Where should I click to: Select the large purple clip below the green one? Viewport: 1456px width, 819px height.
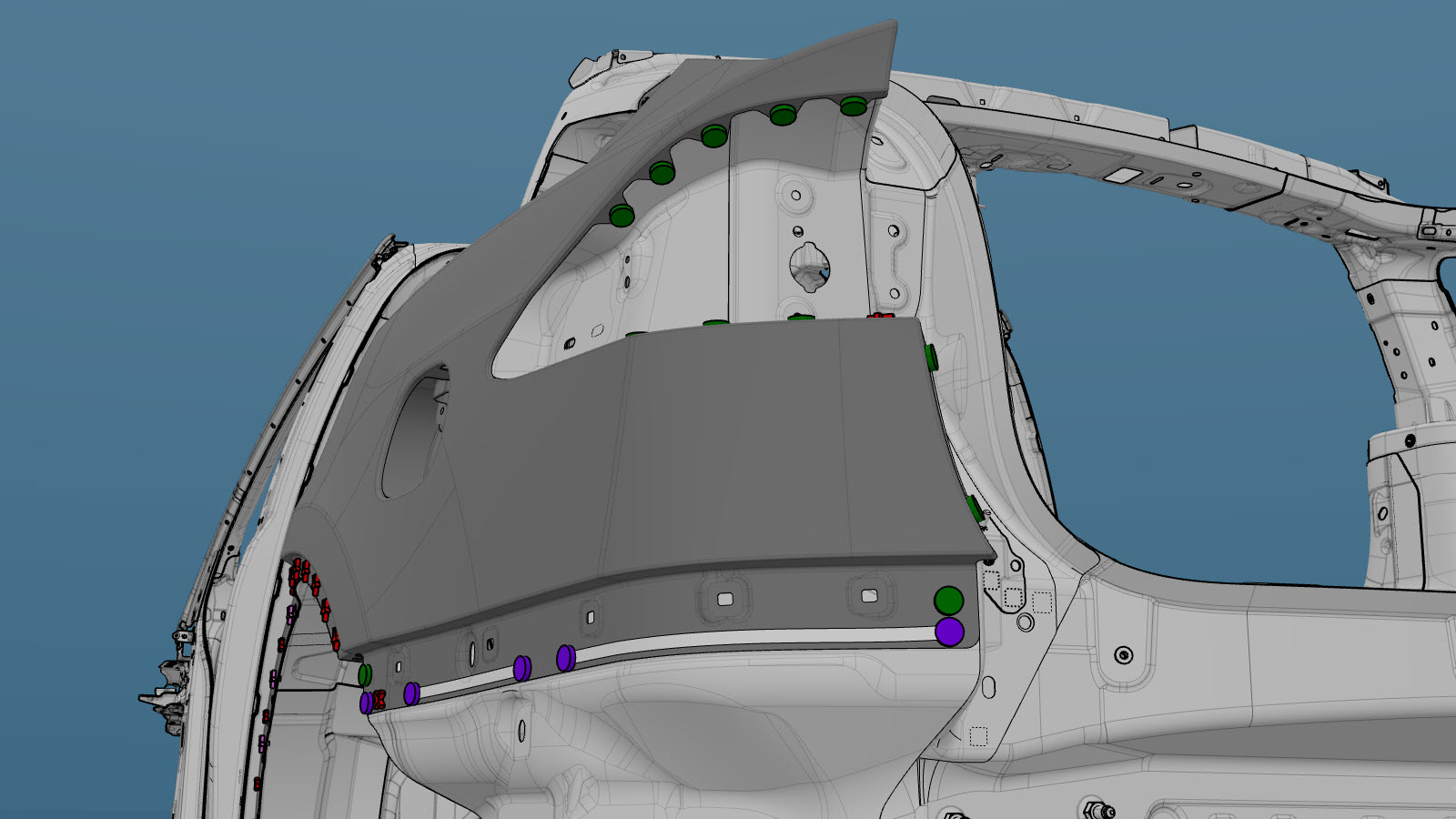tap(949, 632)
